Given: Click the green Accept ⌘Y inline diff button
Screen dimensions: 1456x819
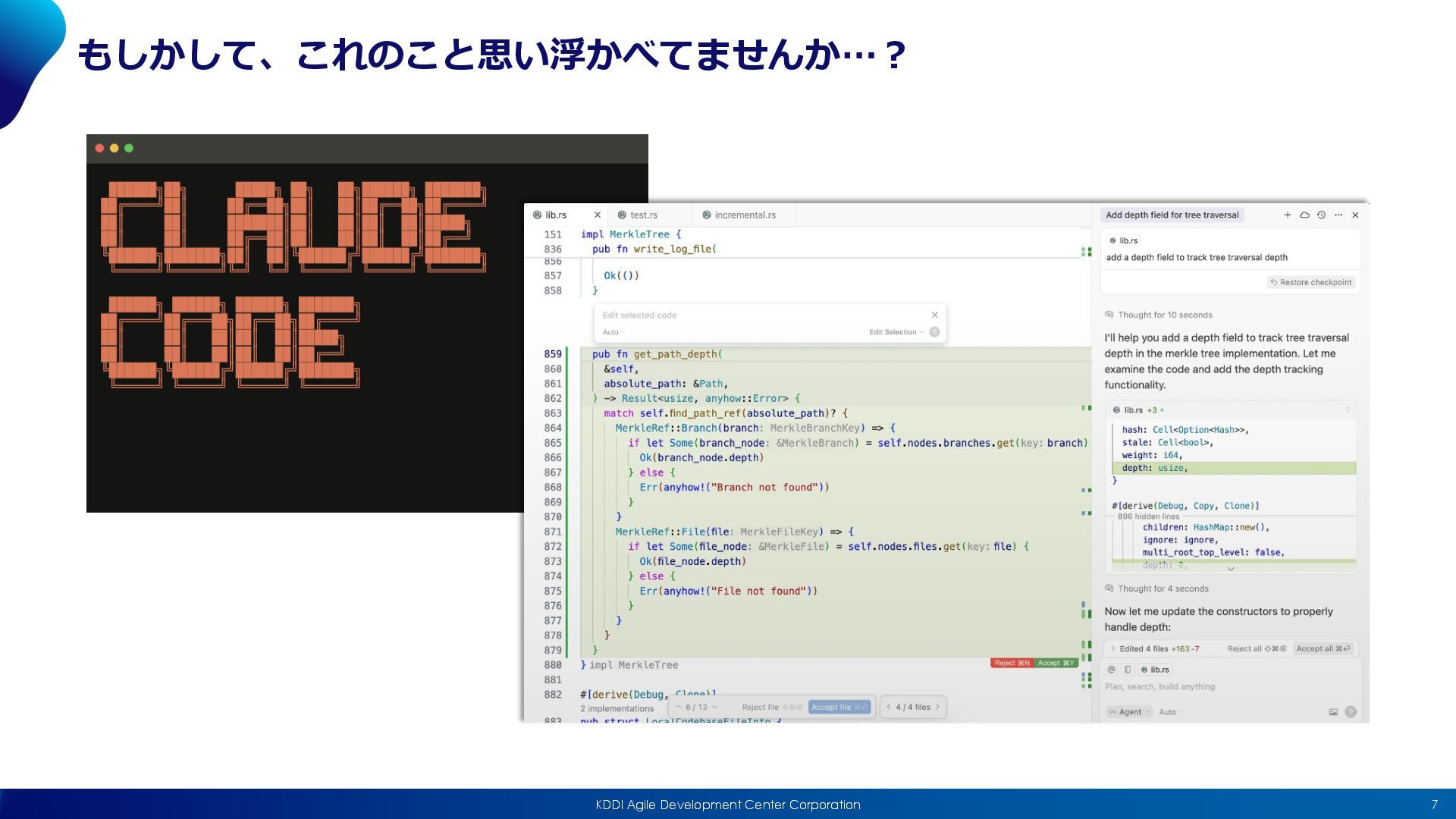Looking at the screenshot, I should pyautogui.click(x=1056, y=663).
